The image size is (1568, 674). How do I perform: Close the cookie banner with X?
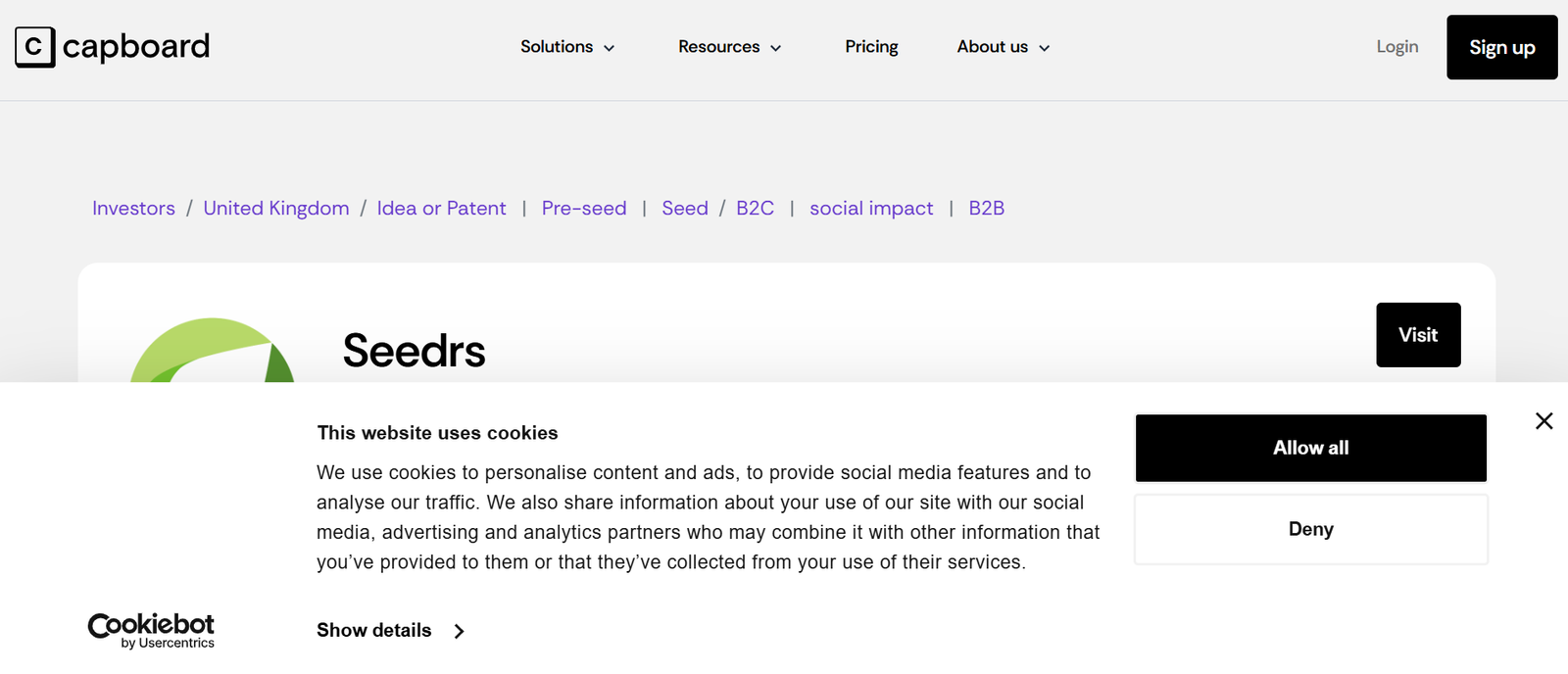[x=1543, y=421]
